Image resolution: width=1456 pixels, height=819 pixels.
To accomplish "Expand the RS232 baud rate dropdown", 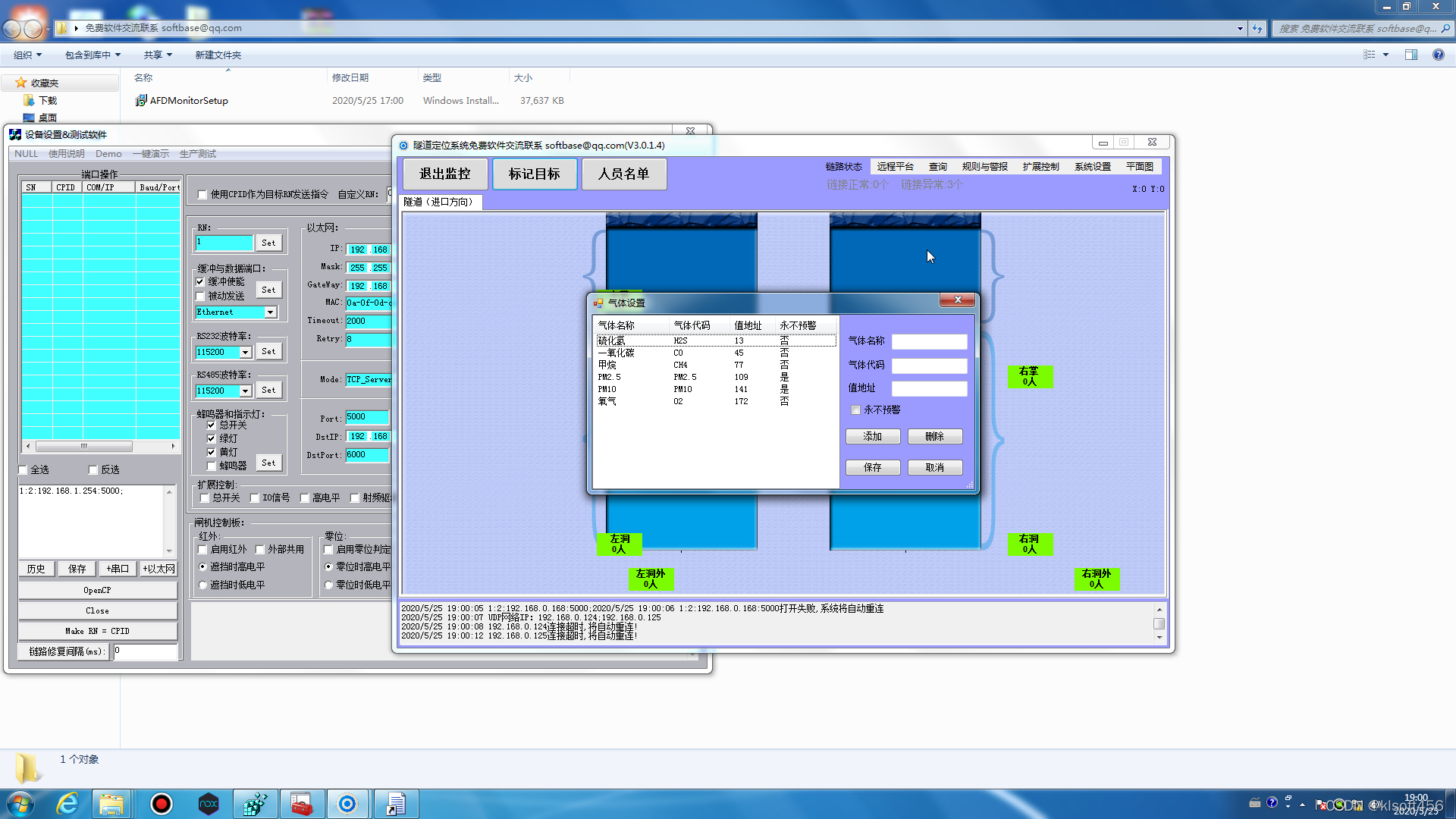I will tap(245, 353).
